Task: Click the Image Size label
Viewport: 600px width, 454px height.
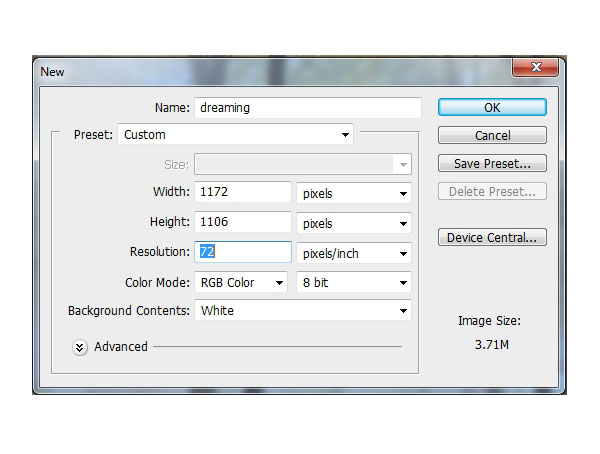Action: point(489,321)
